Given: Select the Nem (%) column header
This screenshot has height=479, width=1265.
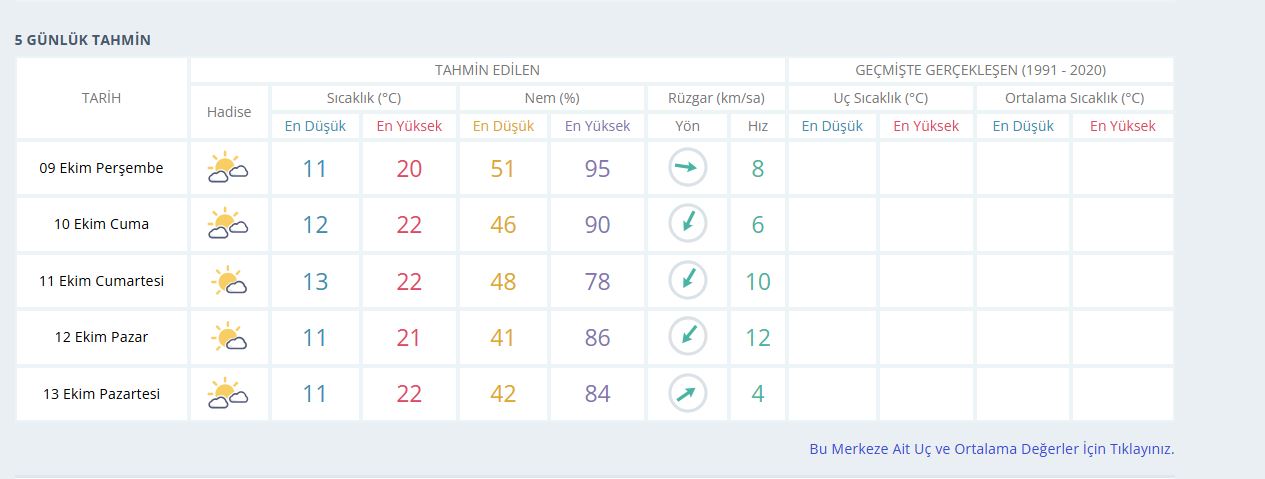Looking at the screenshot, I should pos(551,98).
